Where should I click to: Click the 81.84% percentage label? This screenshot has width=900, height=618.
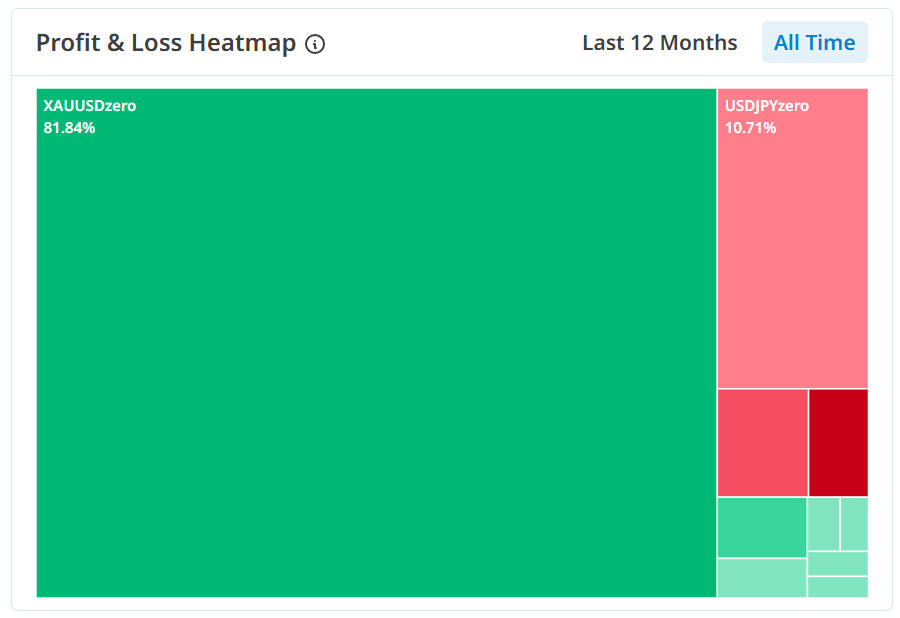pyautogui.click(x=69, y=128)
